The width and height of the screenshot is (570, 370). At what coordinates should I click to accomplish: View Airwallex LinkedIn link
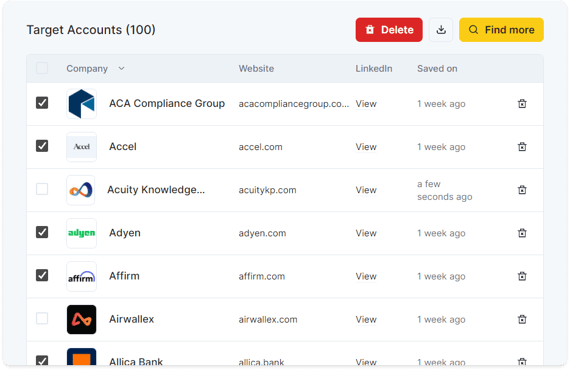[x=366, y=319]
